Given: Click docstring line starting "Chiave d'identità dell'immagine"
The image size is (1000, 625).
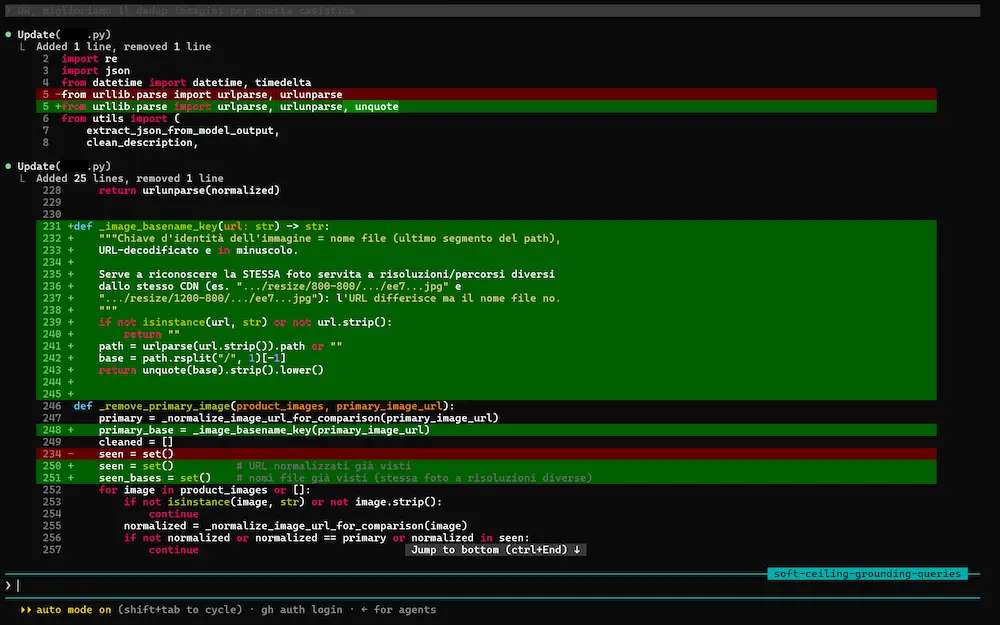Looking at the screenshot, I should click(x=487, y=239).
